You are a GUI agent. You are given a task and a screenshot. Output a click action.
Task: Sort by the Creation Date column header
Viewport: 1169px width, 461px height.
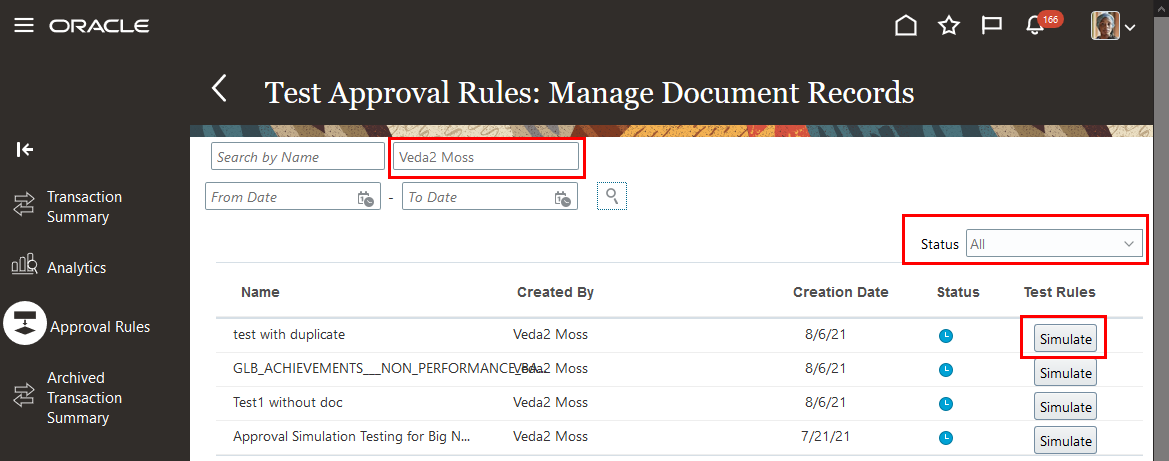840,292
